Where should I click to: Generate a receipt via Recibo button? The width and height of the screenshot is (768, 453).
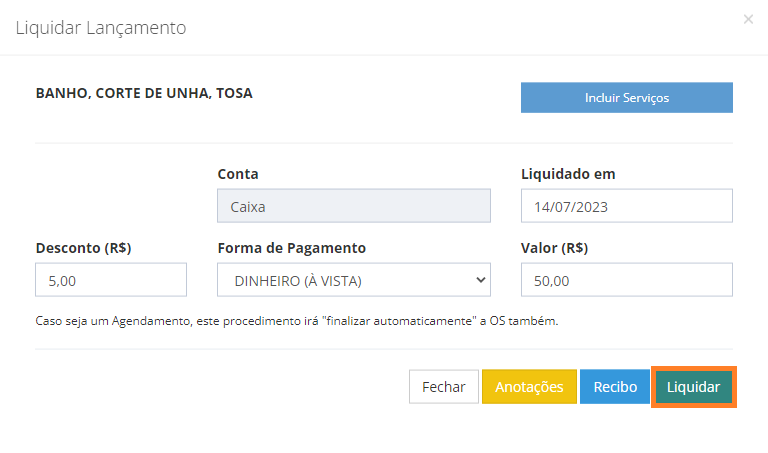615,386
